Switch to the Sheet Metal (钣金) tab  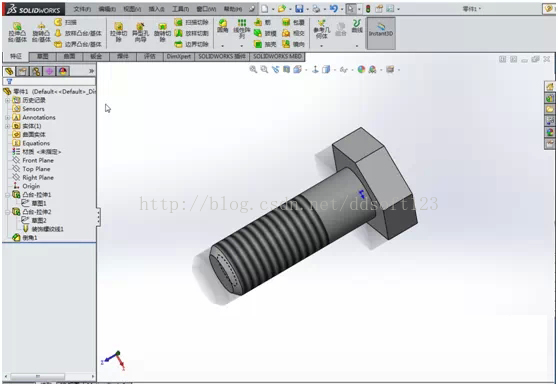click(96, 57)
